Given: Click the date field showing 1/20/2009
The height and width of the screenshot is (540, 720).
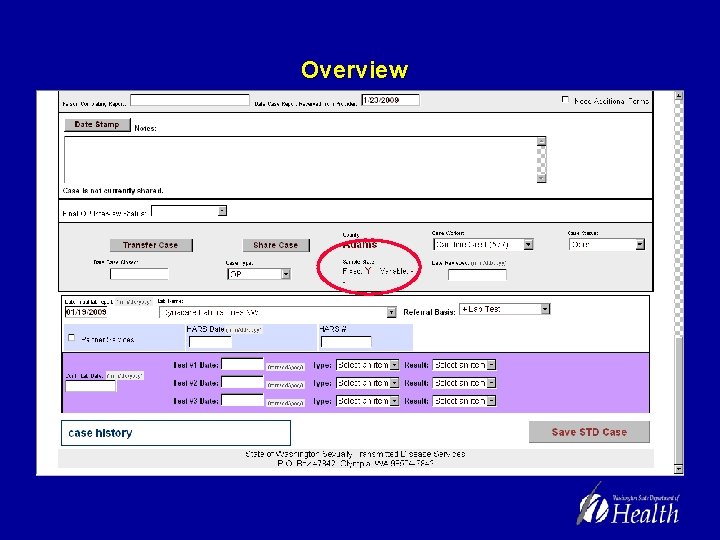Looking at the screenshot, I should [x=390, y=100].
